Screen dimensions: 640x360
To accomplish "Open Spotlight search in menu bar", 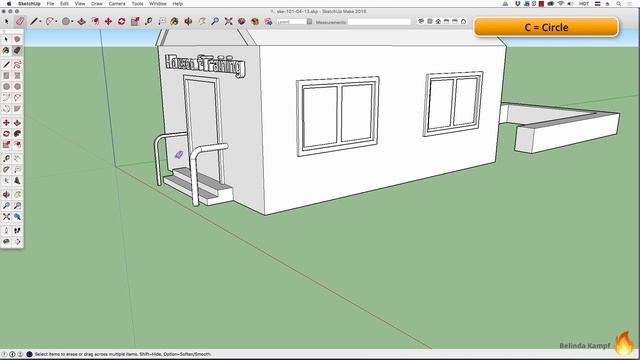I will (x=619, y=4).
